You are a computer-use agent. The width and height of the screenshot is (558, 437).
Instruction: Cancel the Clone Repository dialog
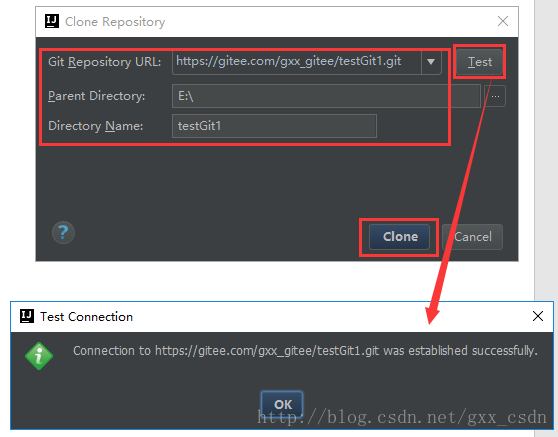(x=473, y=237)
